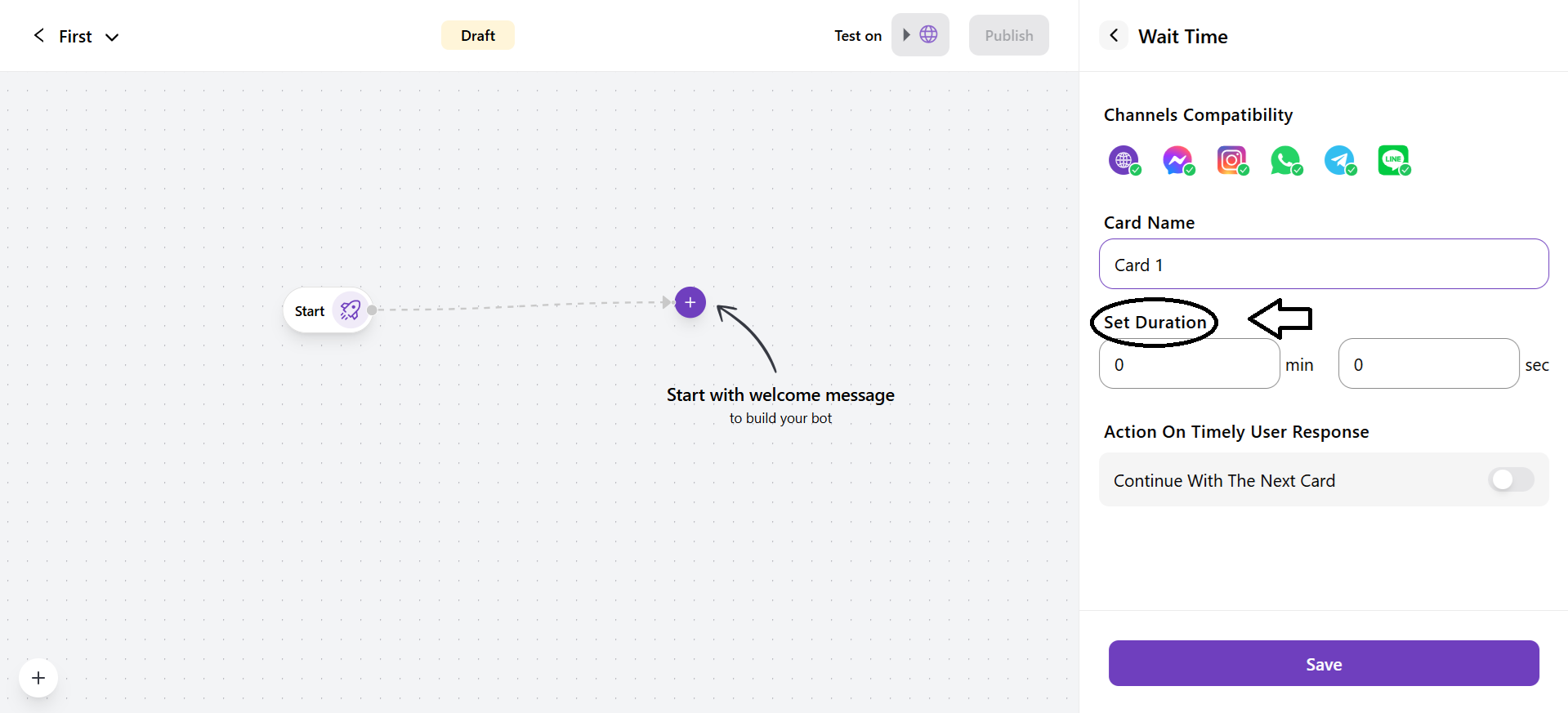
Task: Click the Publish button
Action: [x=1008, y=35]
